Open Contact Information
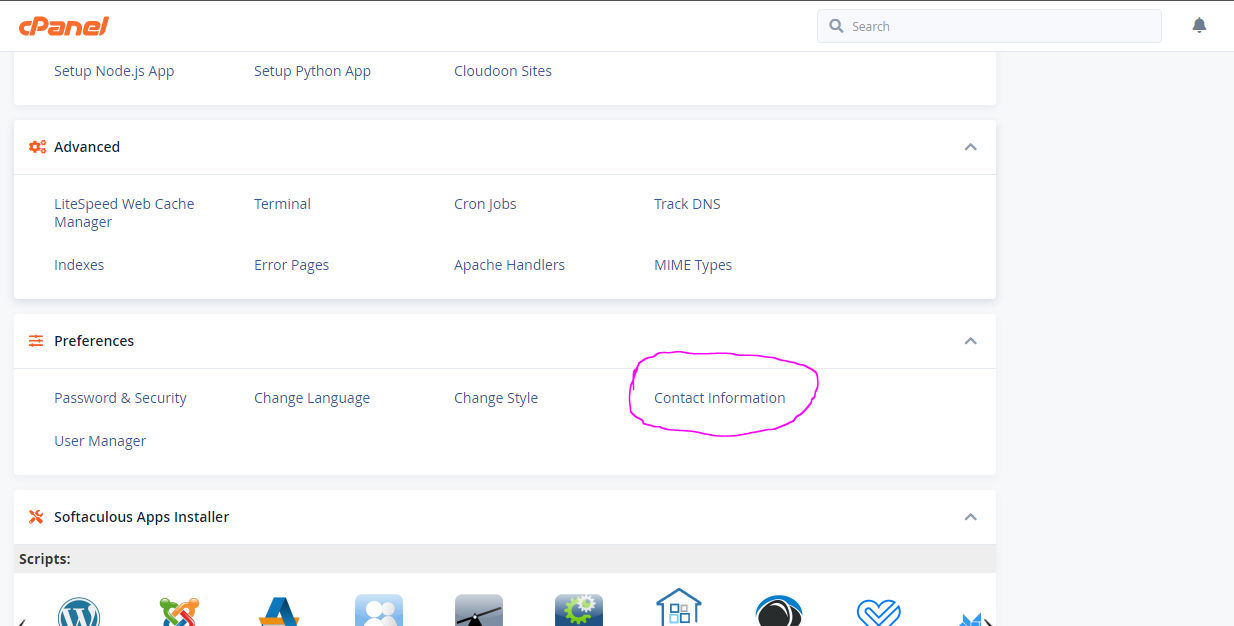The width and height of the screenshot is (1234, 626). pyautogui.click(x=719, y=397)
